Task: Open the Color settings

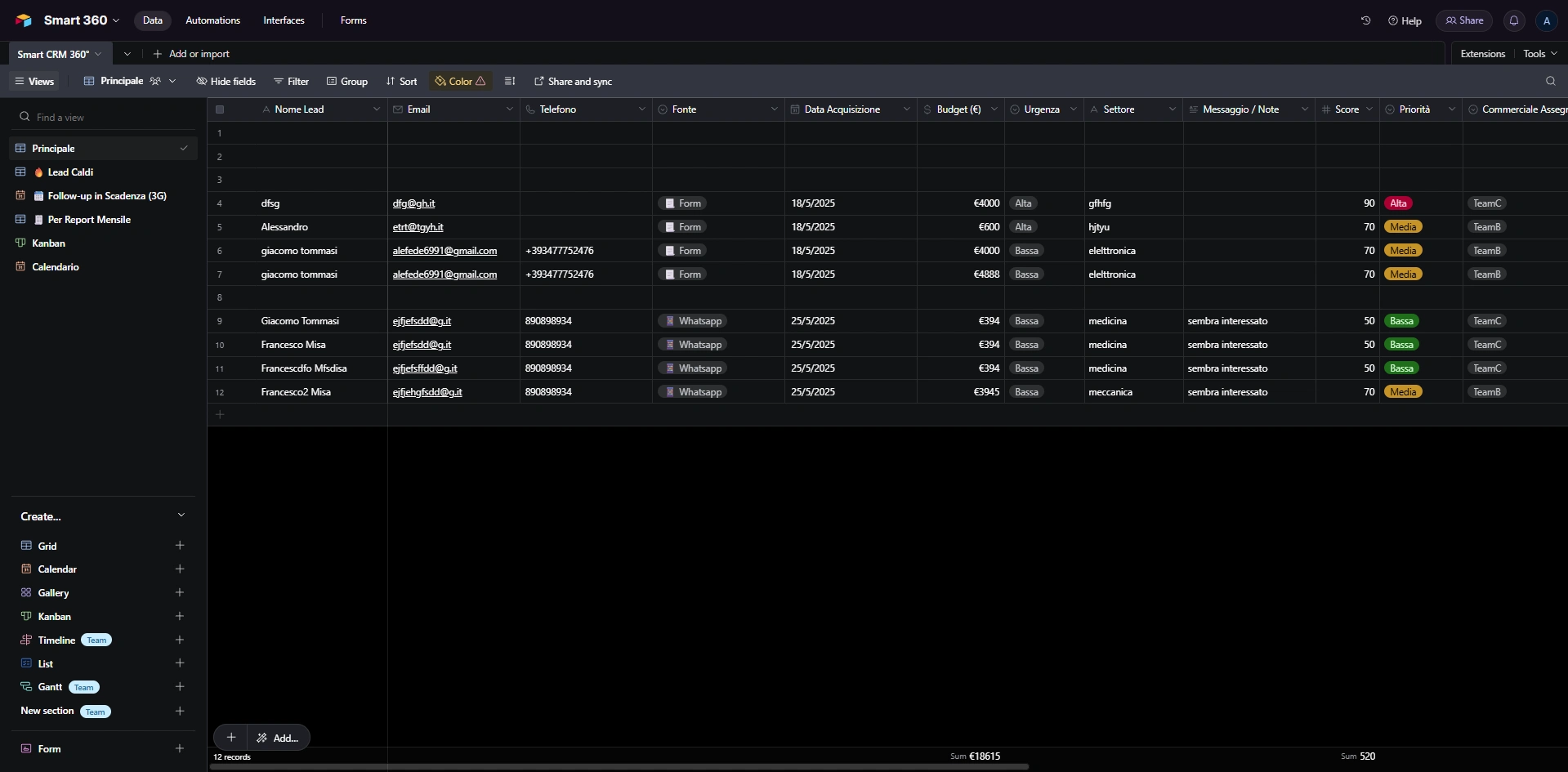Action: pos(460,81)
